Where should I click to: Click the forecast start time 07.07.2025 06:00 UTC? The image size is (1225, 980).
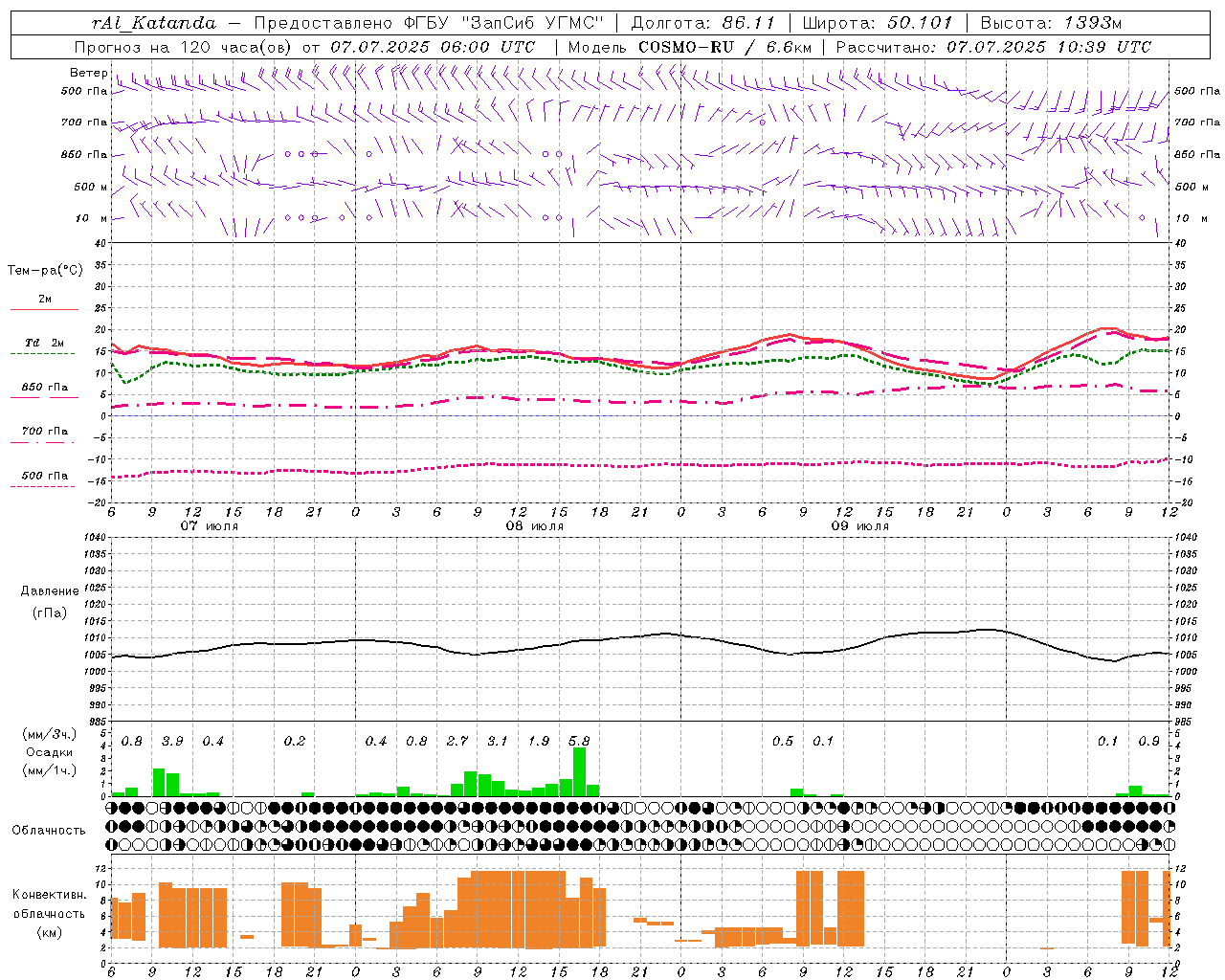433,47
